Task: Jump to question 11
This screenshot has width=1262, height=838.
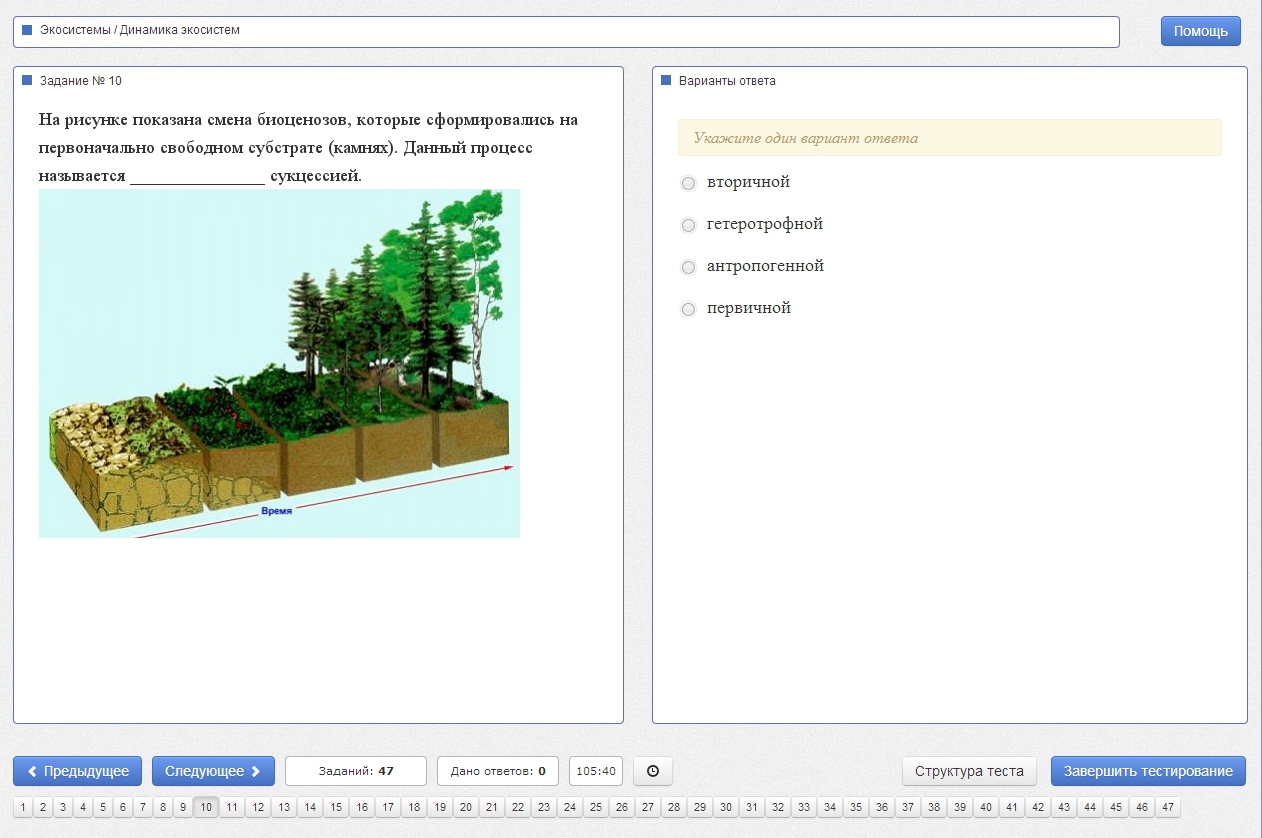Action: [x=232, y=807]
